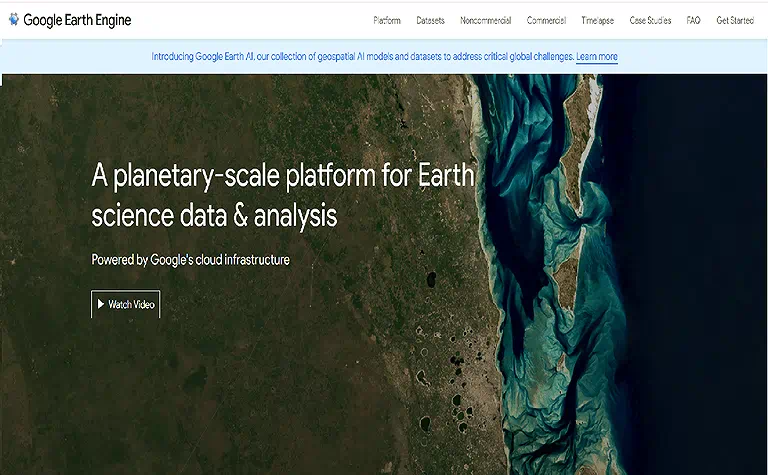Open the Google Earth Engine home link
Viewport: 768px width, 475px height.
coord(70,20)
